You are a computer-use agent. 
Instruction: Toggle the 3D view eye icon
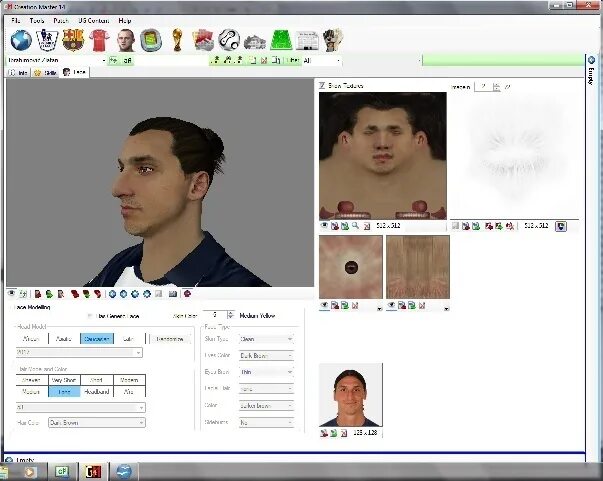12,294
